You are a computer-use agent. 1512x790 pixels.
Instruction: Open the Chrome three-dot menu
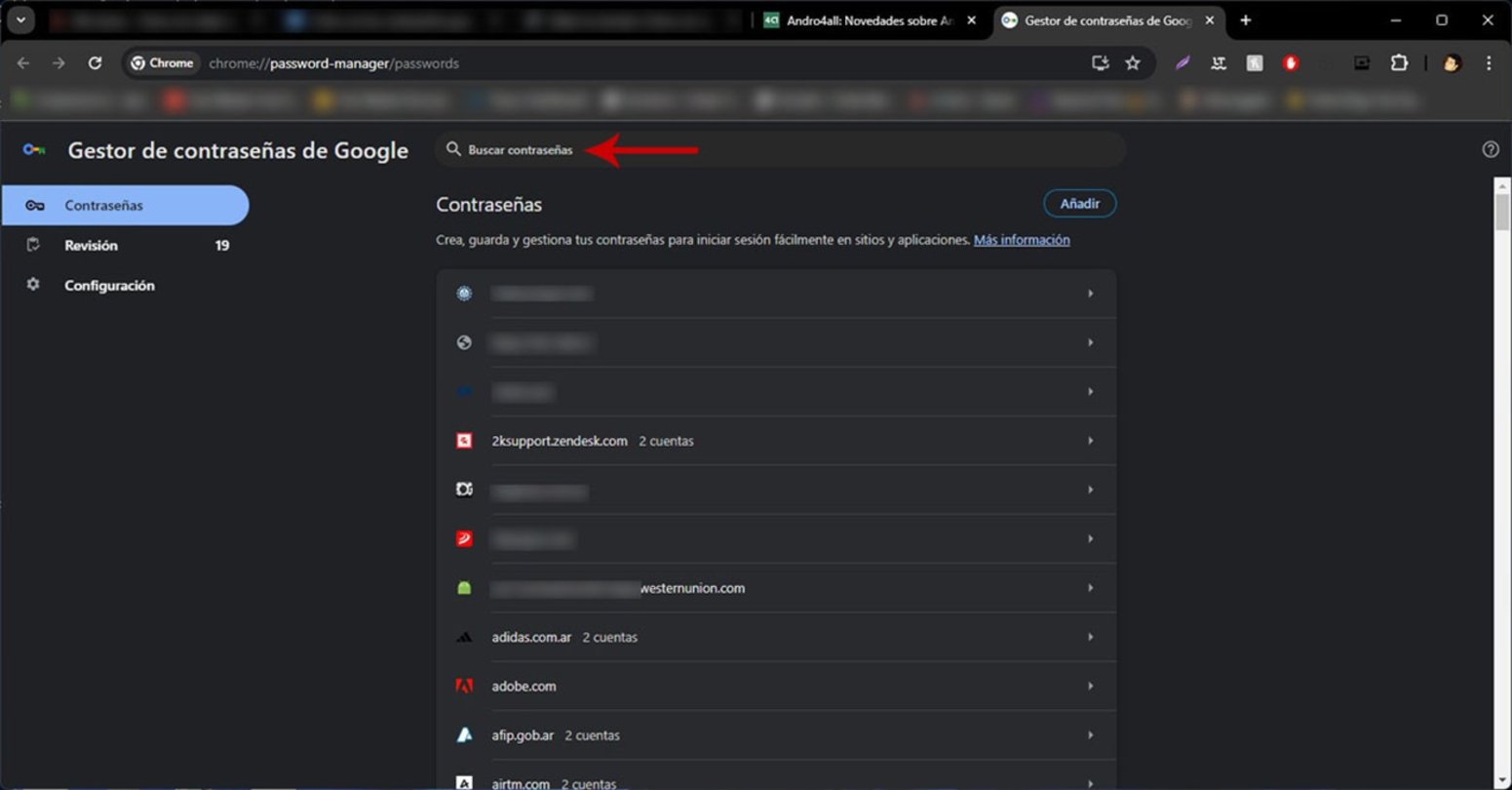1489,63
